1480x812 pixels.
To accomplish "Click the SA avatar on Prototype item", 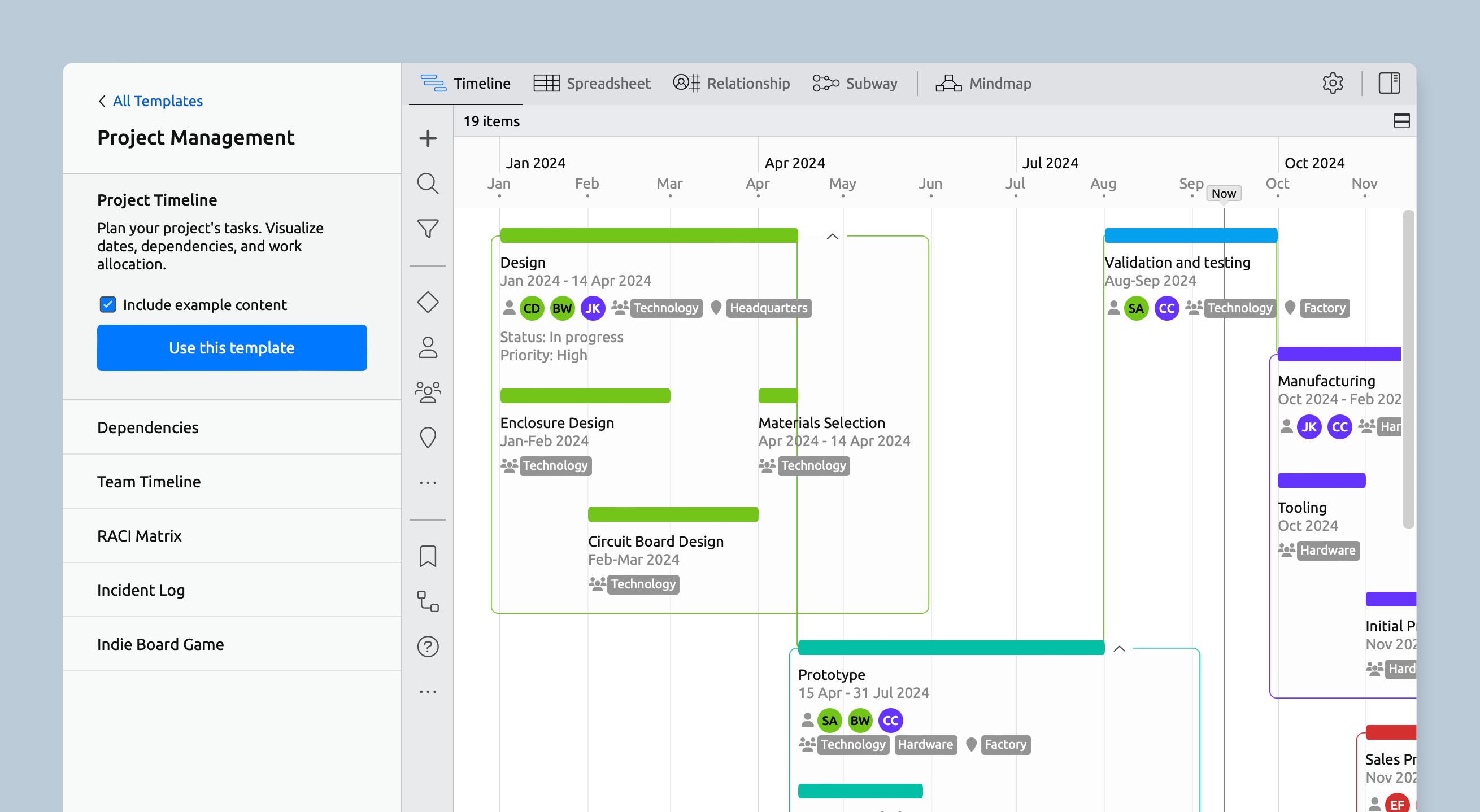I will [830, 721].
